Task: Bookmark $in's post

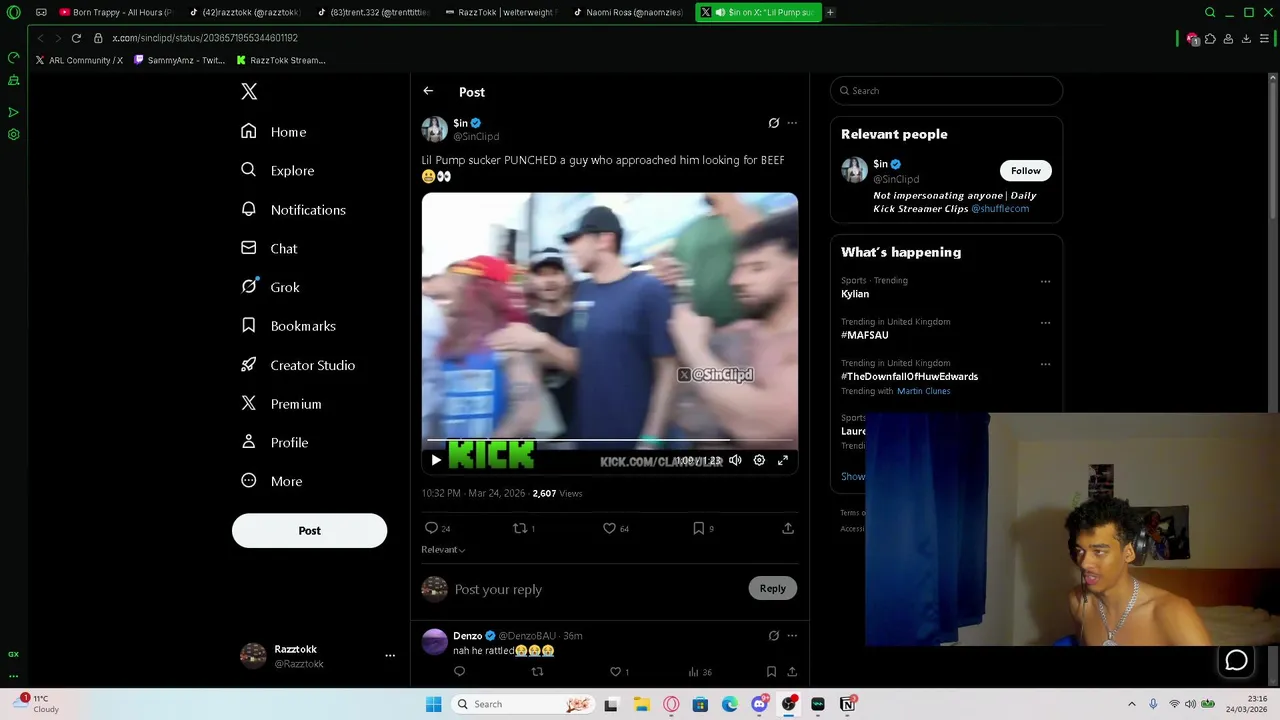Action: pyautogui.click(x=703, y=528)
